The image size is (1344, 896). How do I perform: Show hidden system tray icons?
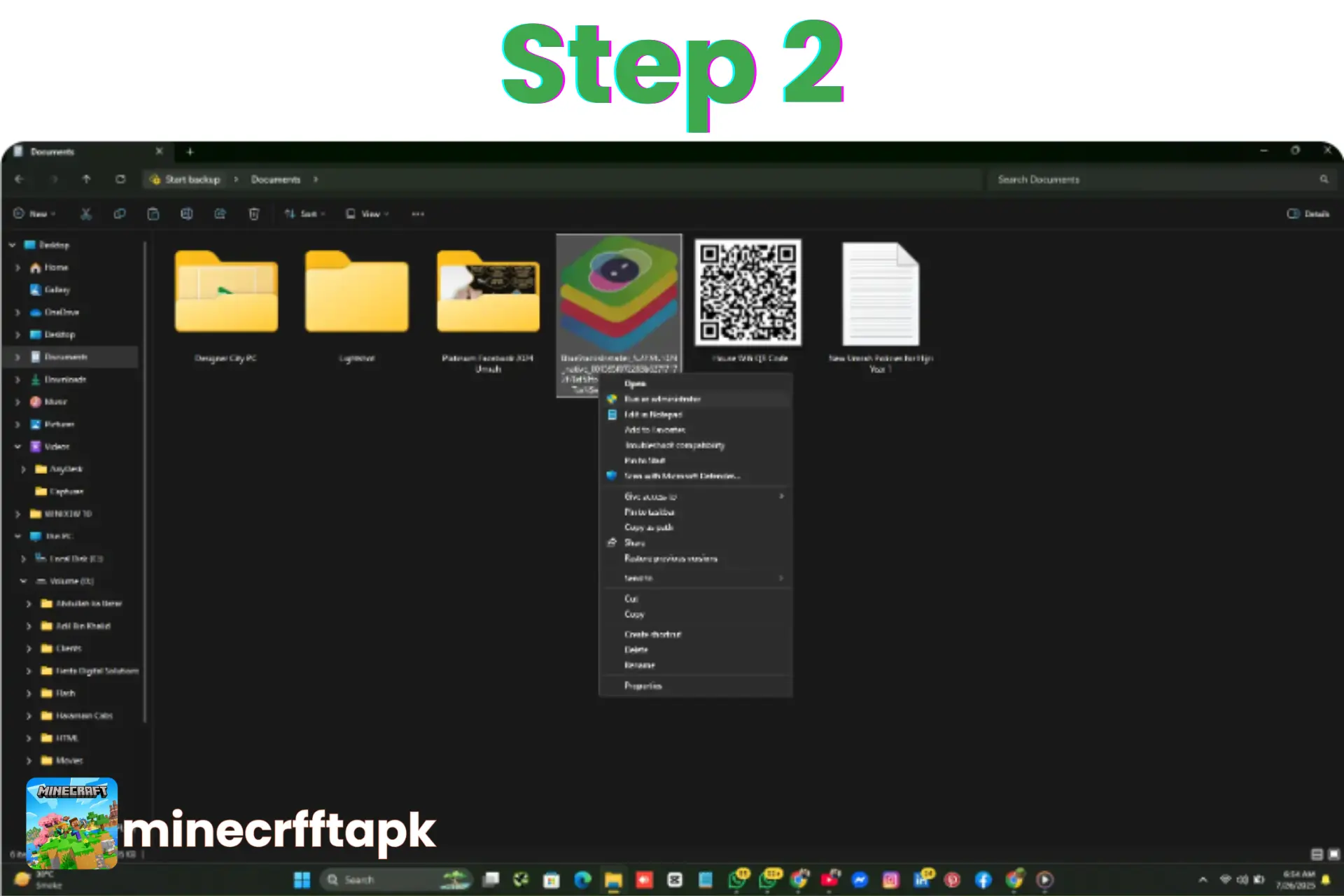(x=1203, y=880)
